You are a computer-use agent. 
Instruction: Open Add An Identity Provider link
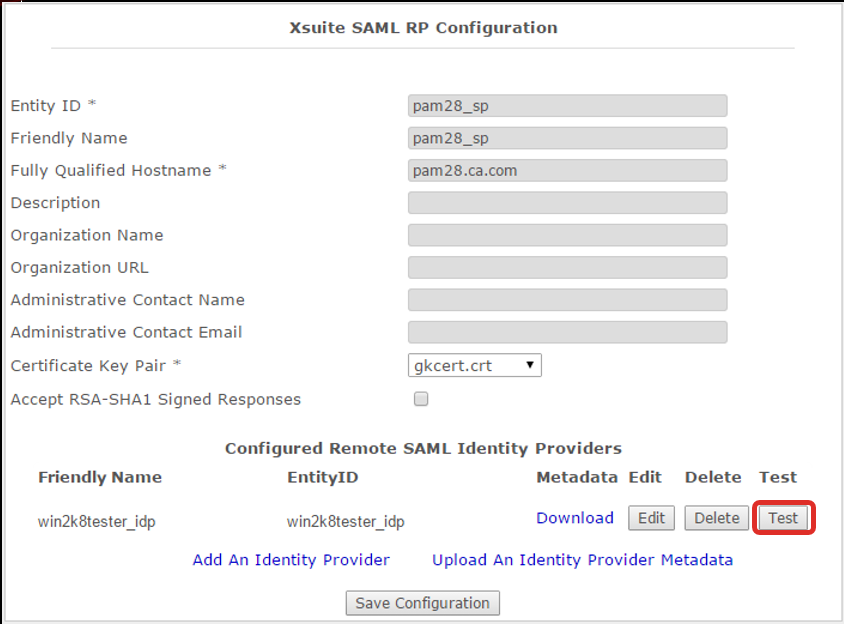click(x=291, y=560)
